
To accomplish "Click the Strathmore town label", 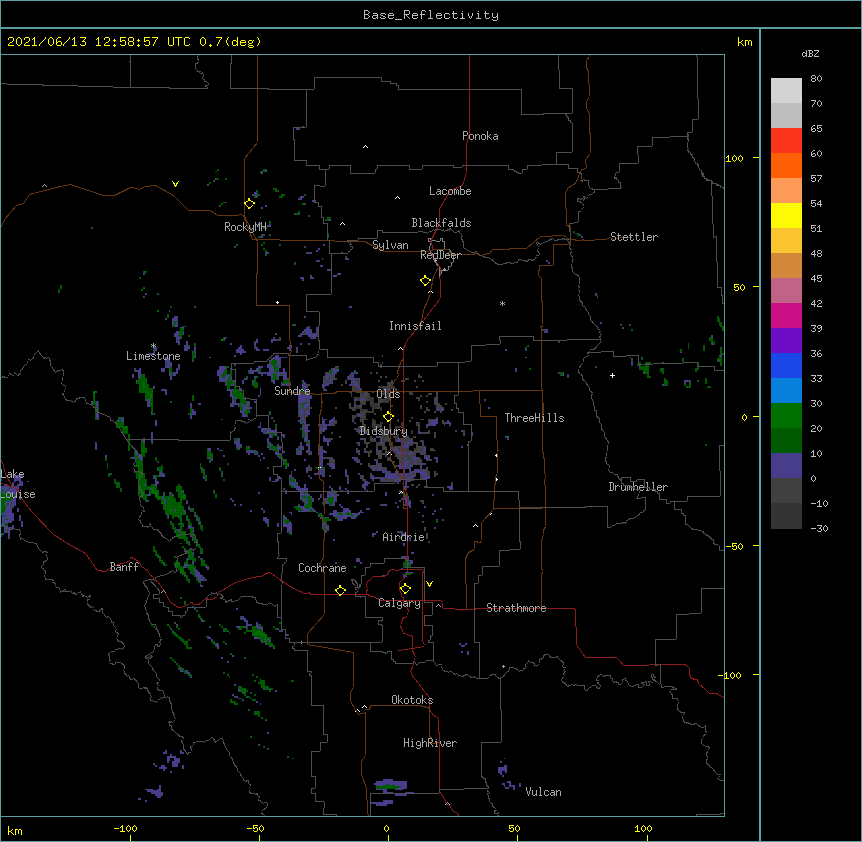I will [516, 608].
